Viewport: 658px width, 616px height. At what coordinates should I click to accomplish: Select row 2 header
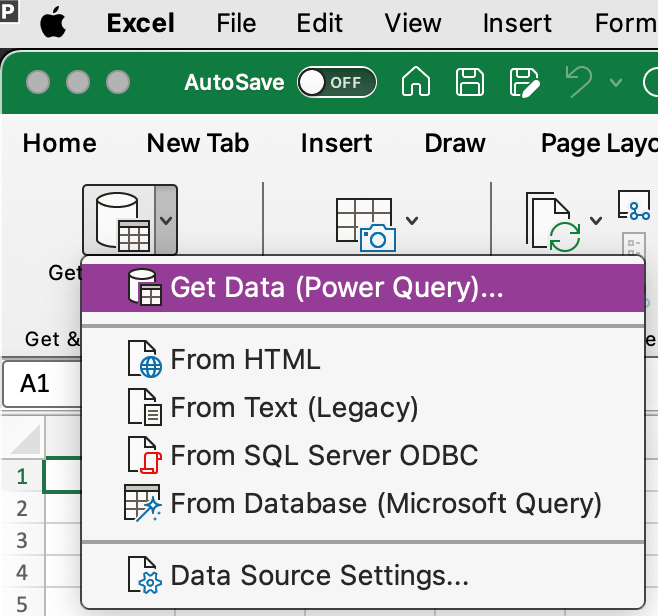[22, 508]
